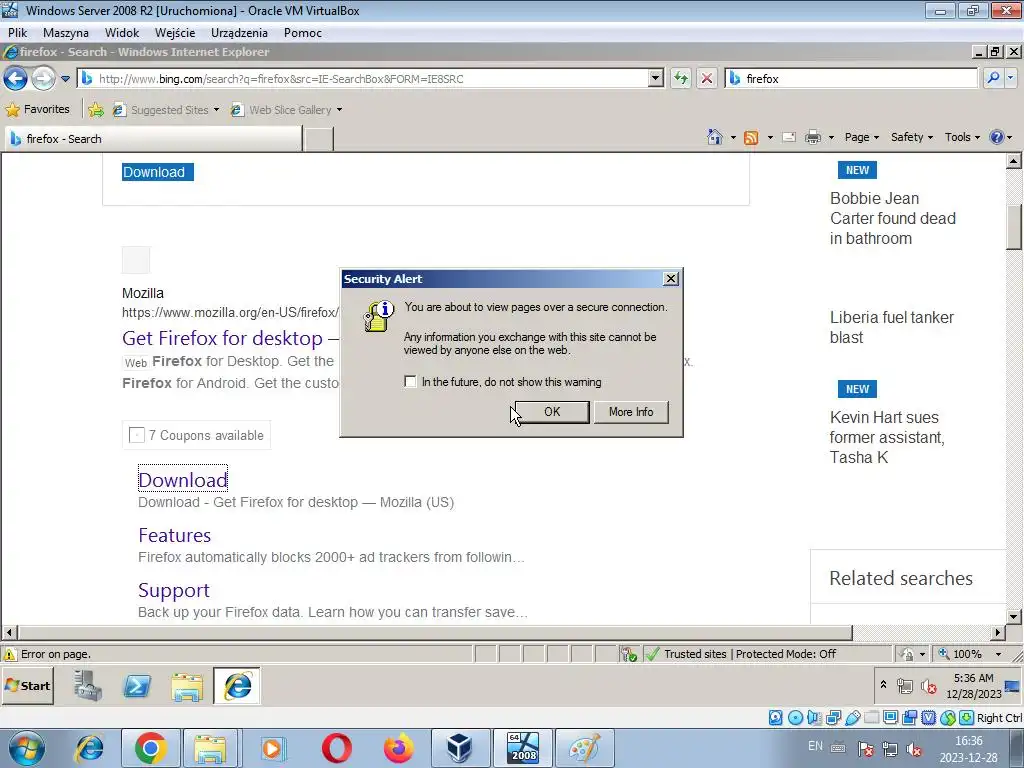Open recent pages dropdown next to Forward
This screenshot has width=1024, height=768.
click(65, 79)
